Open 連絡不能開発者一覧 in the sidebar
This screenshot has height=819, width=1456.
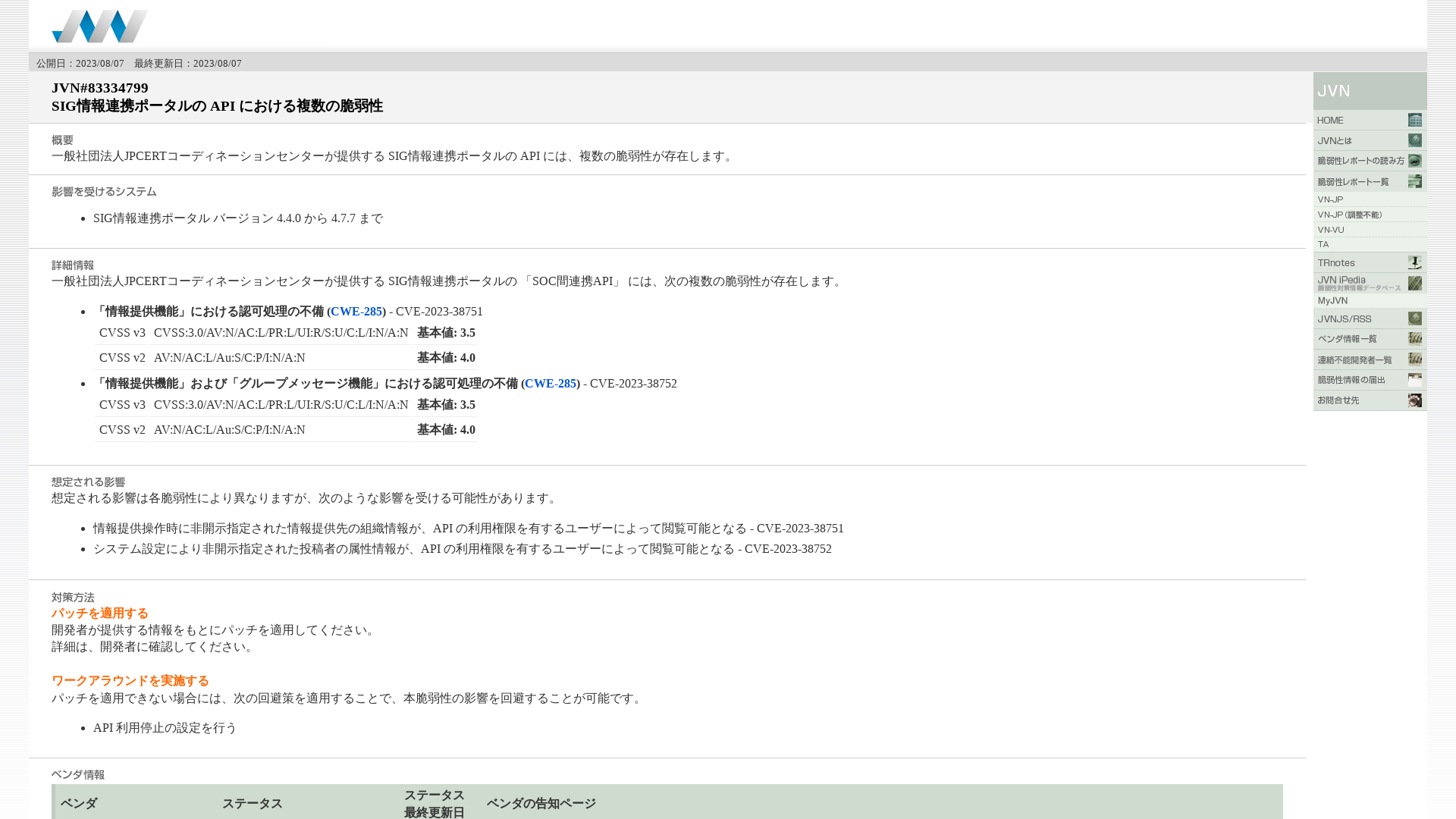coord(1370,360)
